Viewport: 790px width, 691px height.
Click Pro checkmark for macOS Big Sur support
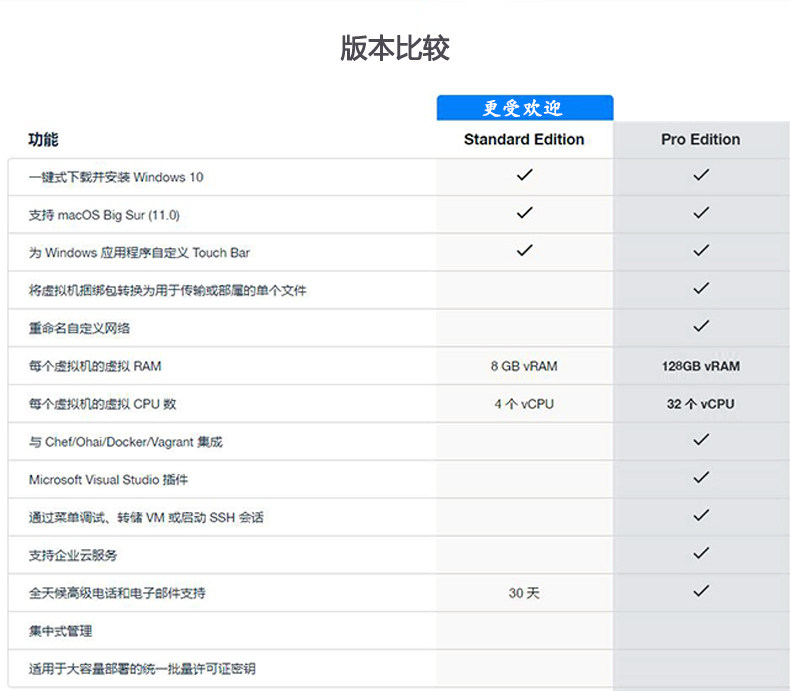tap(701, 213)
